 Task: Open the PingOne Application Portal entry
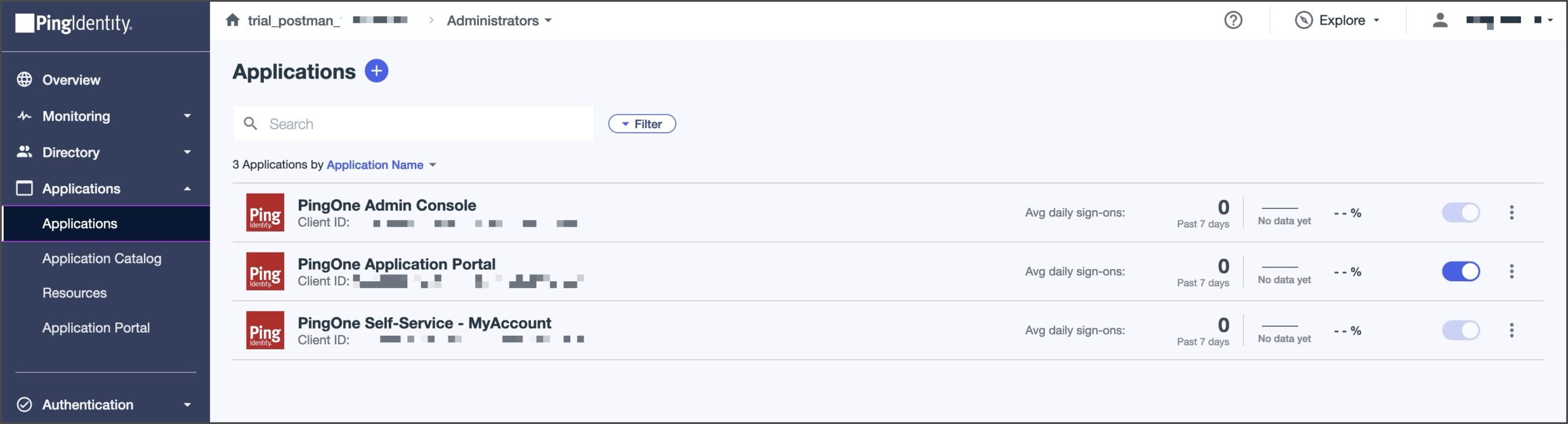click(x=396, y=264)
